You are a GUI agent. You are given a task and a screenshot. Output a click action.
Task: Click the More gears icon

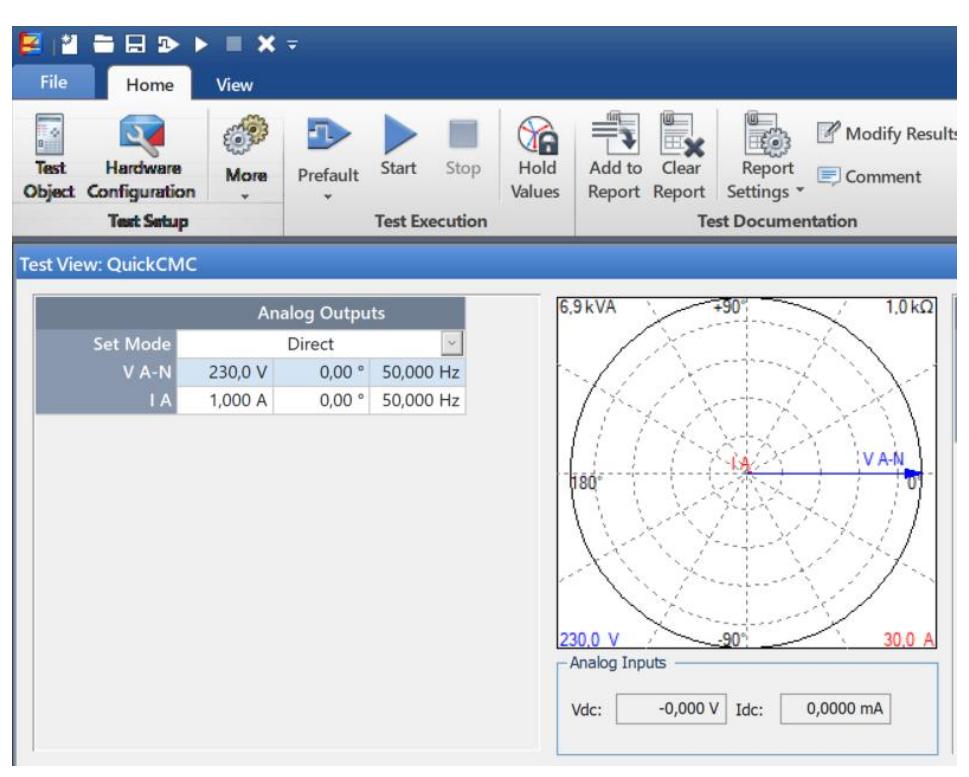246,135
